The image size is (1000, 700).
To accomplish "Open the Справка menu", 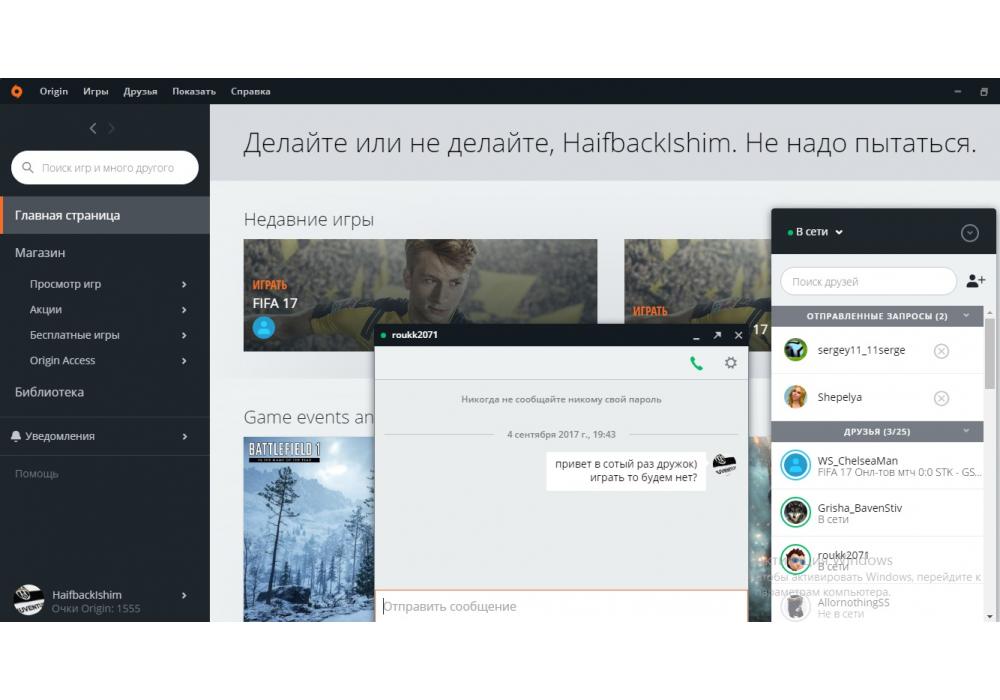I will [x=251, y=91].
